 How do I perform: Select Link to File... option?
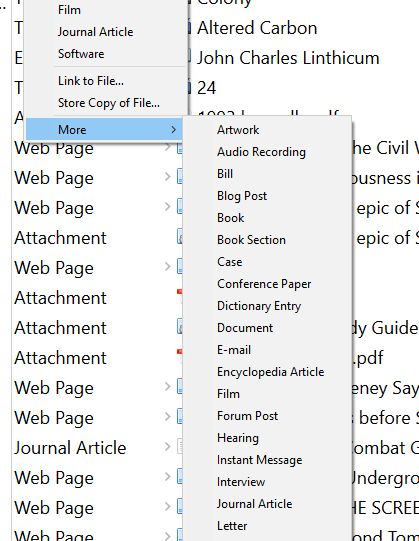[91, 81]
